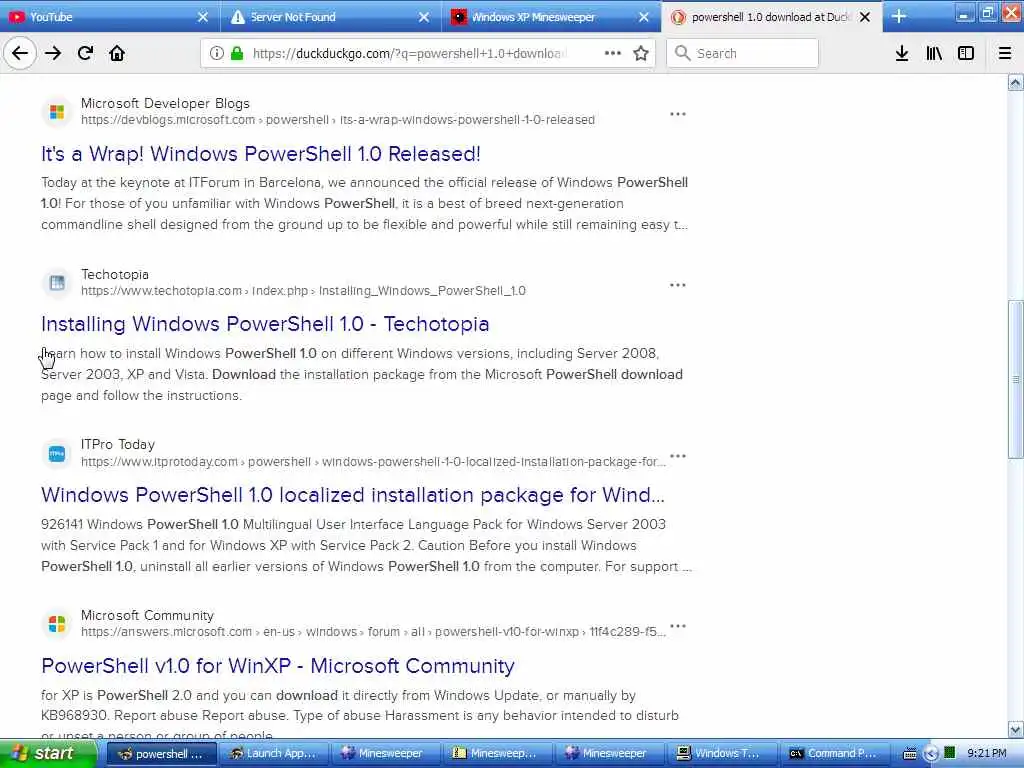Screen dimensions: 1024x768
Task: Open more options for ITPro Today result
Action: click(x=678, y=456)
